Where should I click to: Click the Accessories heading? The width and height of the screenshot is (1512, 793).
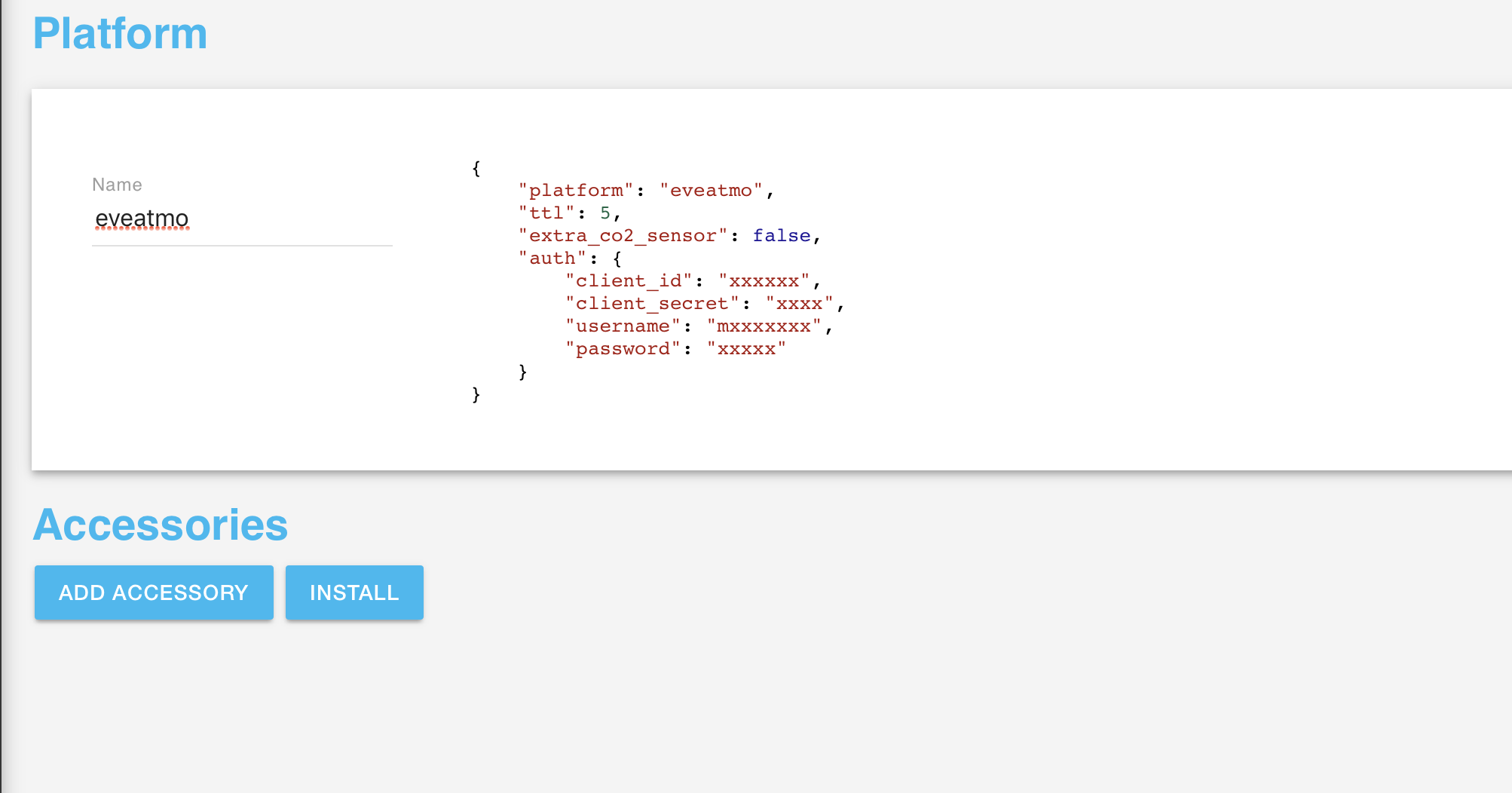[x=161, y=525]
